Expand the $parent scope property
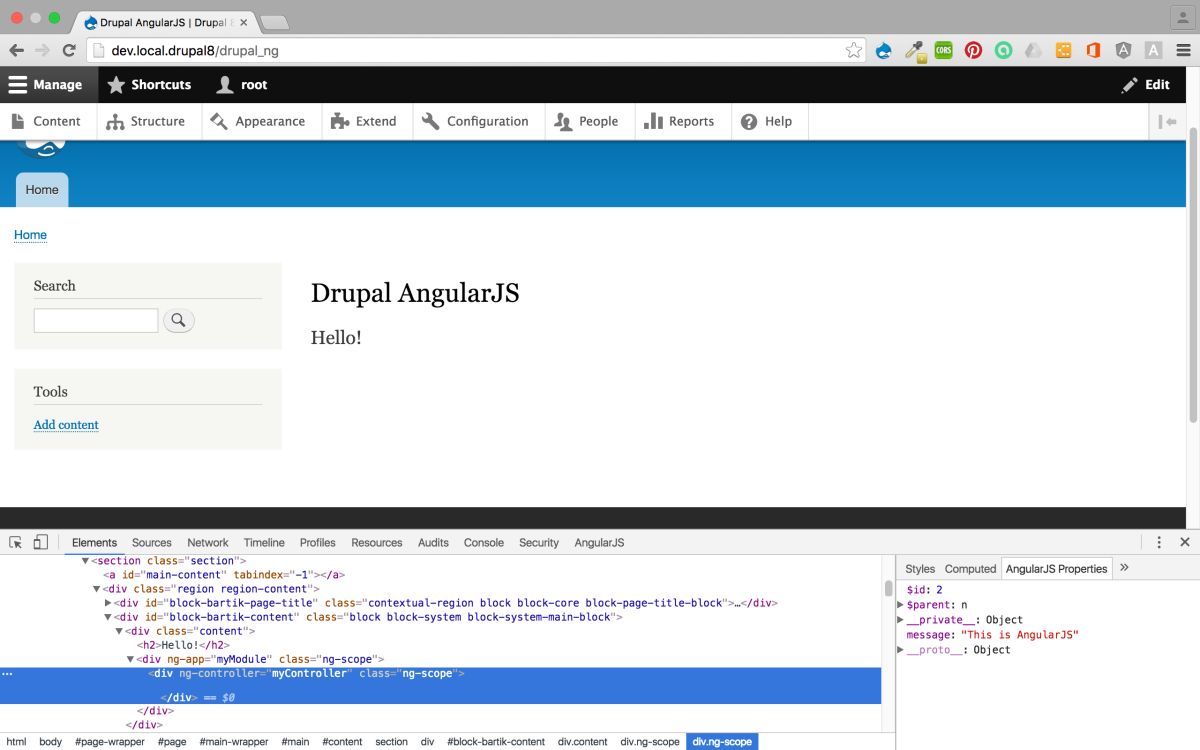Viewport: 1200px width, 750px height. click(x=901, y=605)
